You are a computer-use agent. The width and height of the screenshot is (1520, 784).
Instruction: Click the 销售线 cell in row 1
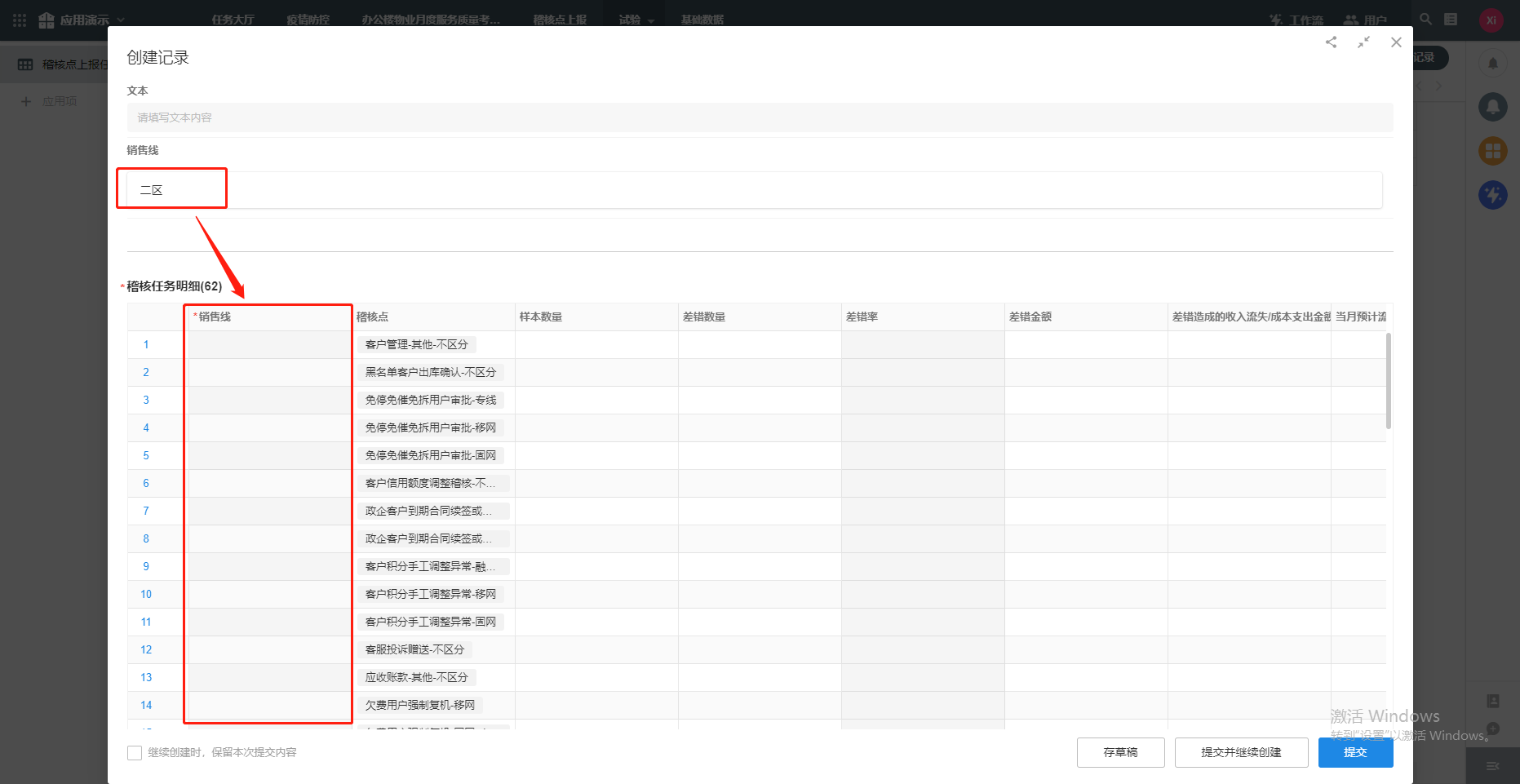(x=270, y=345)
